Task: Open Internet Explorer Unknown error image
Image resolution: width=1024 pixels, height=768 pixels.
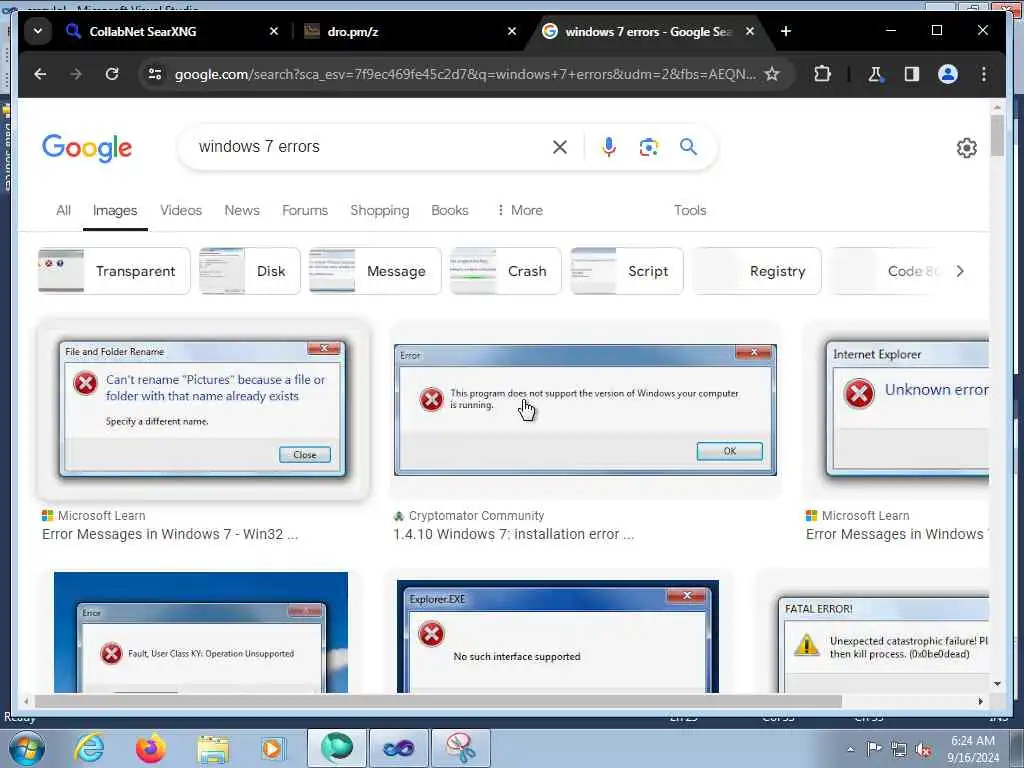Action: 898,409
